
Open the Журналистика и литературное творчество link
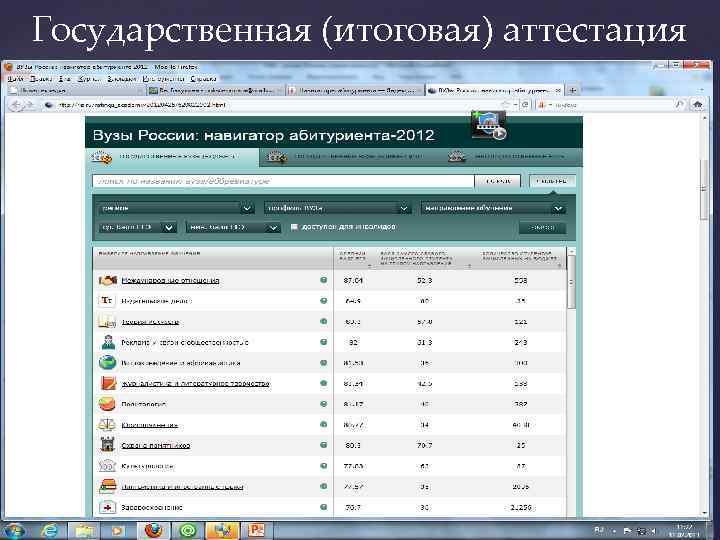pos(195,383)
